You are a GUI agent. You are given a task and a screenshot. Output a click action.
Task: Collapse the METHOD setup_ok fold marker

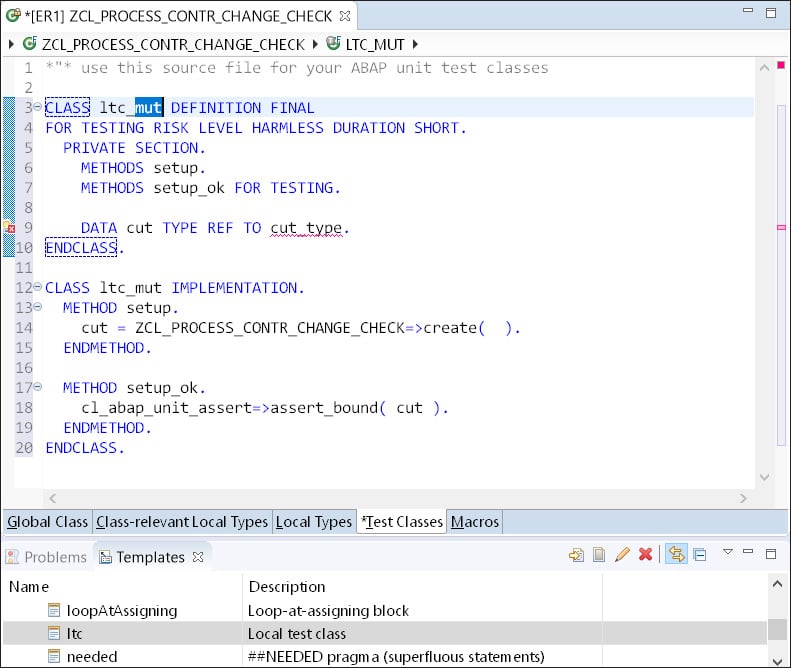[x=37, y=387]
